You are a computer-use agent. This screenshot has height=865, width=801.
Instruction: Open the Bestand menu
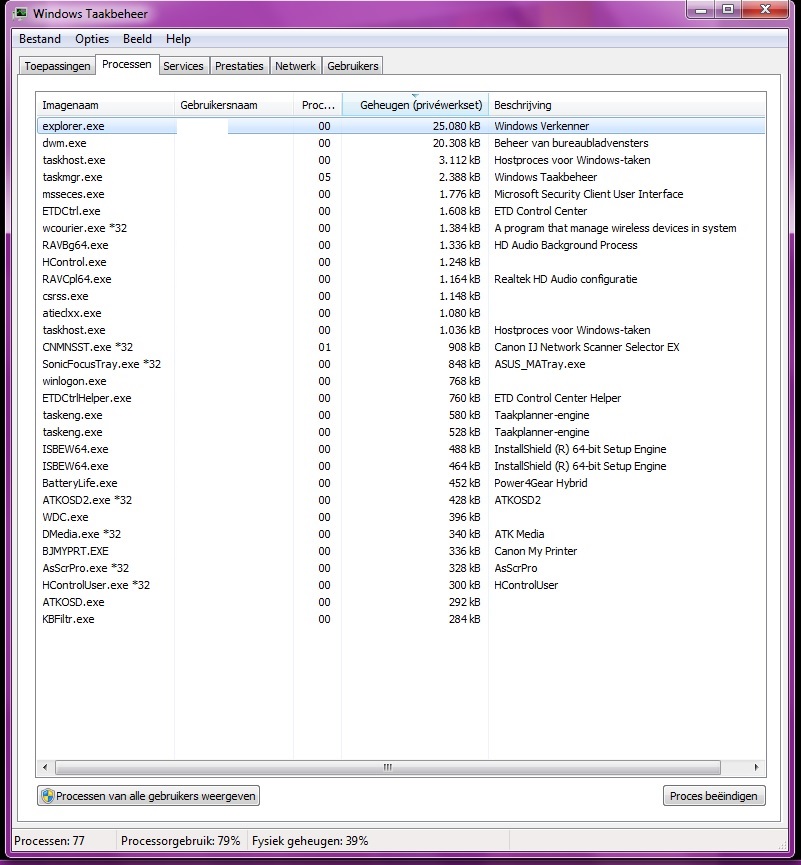click(40, 39)
